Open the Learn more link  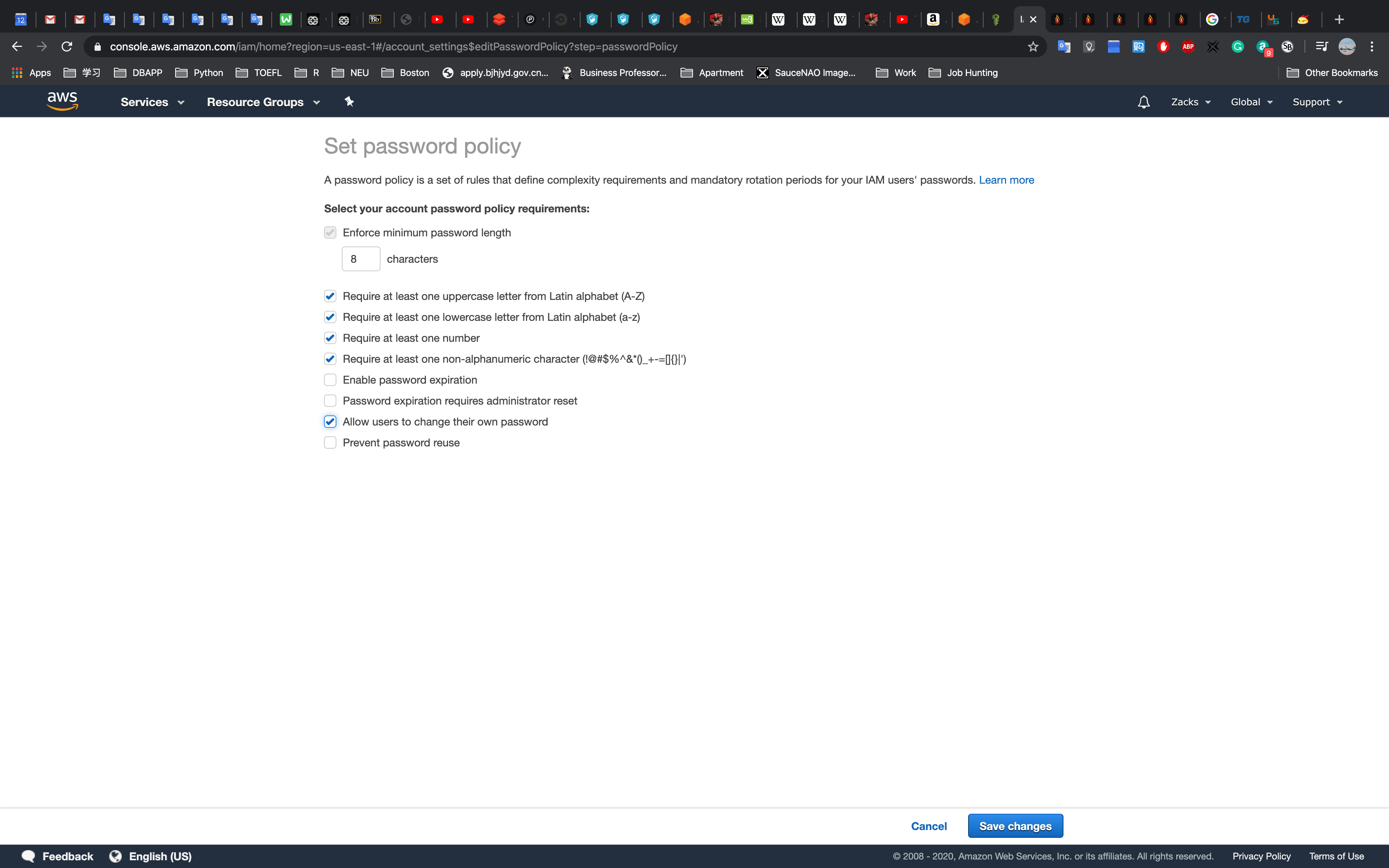coord(1006,180)
